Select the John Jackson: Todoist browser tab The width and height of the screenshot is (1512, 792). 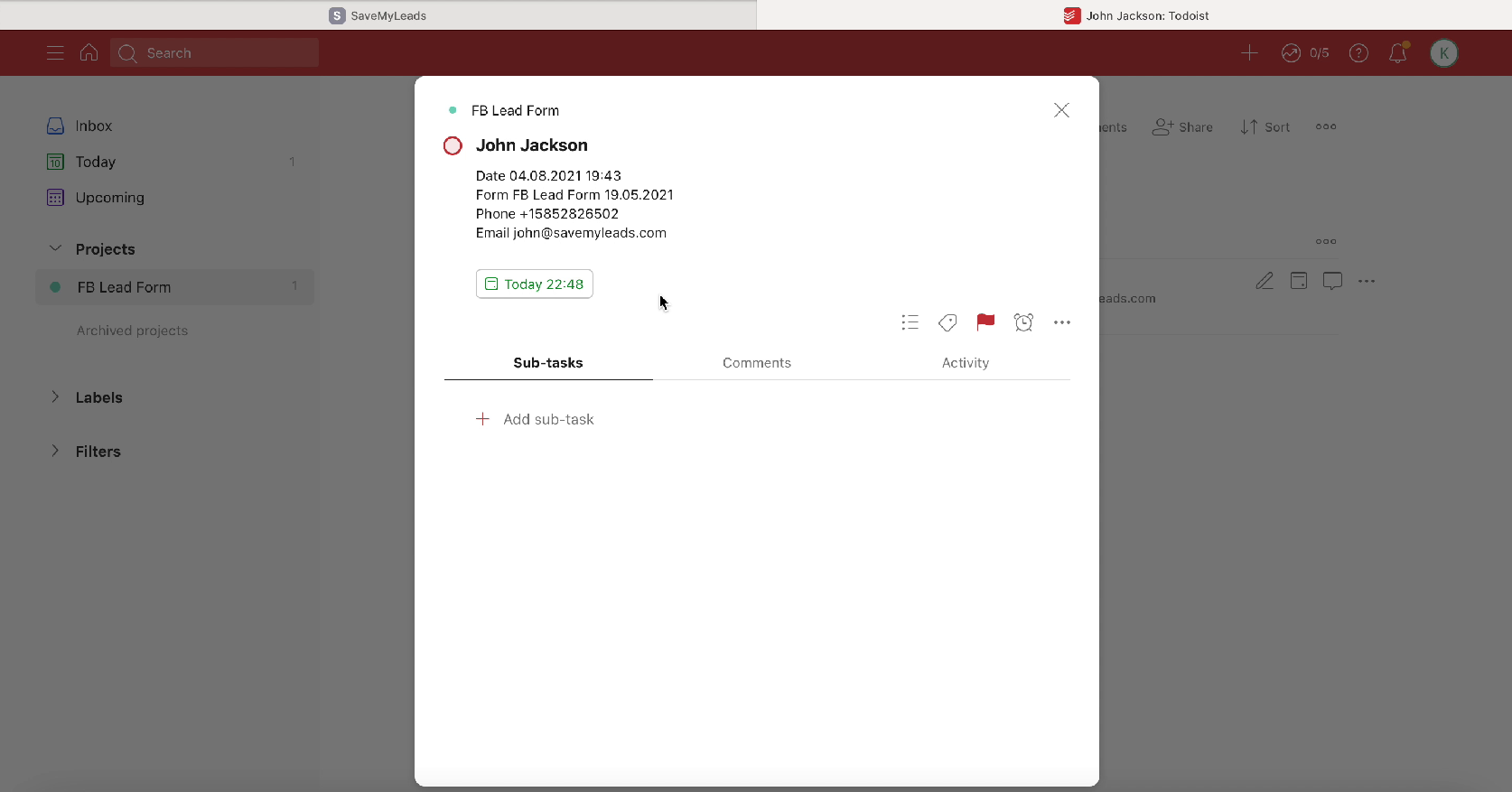click(x=1134, y=15)
